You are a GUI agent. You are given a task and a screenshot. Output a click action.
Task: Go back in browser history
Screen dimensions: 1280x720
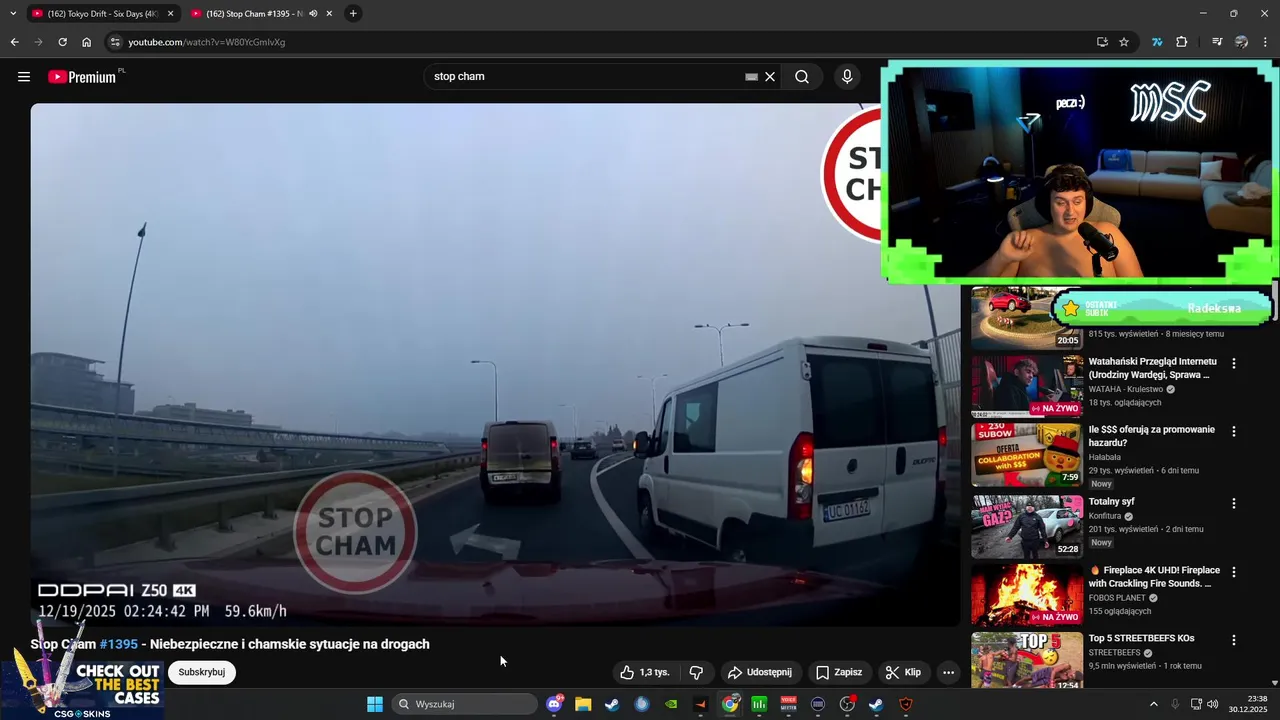[14, 42]
